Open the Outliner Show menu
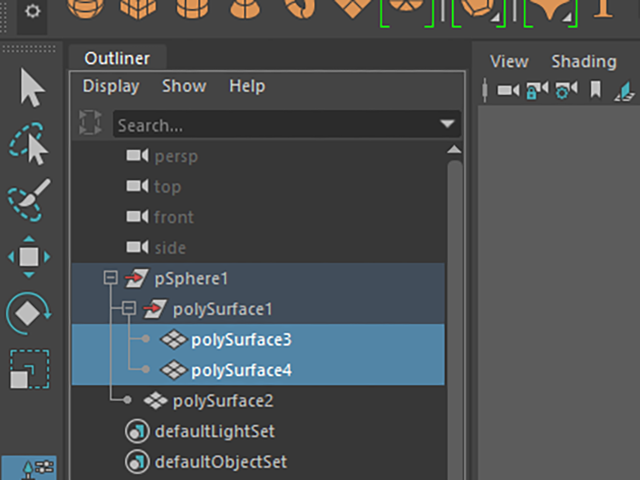The width and height of the screenshot is (640, 480). 184,86
